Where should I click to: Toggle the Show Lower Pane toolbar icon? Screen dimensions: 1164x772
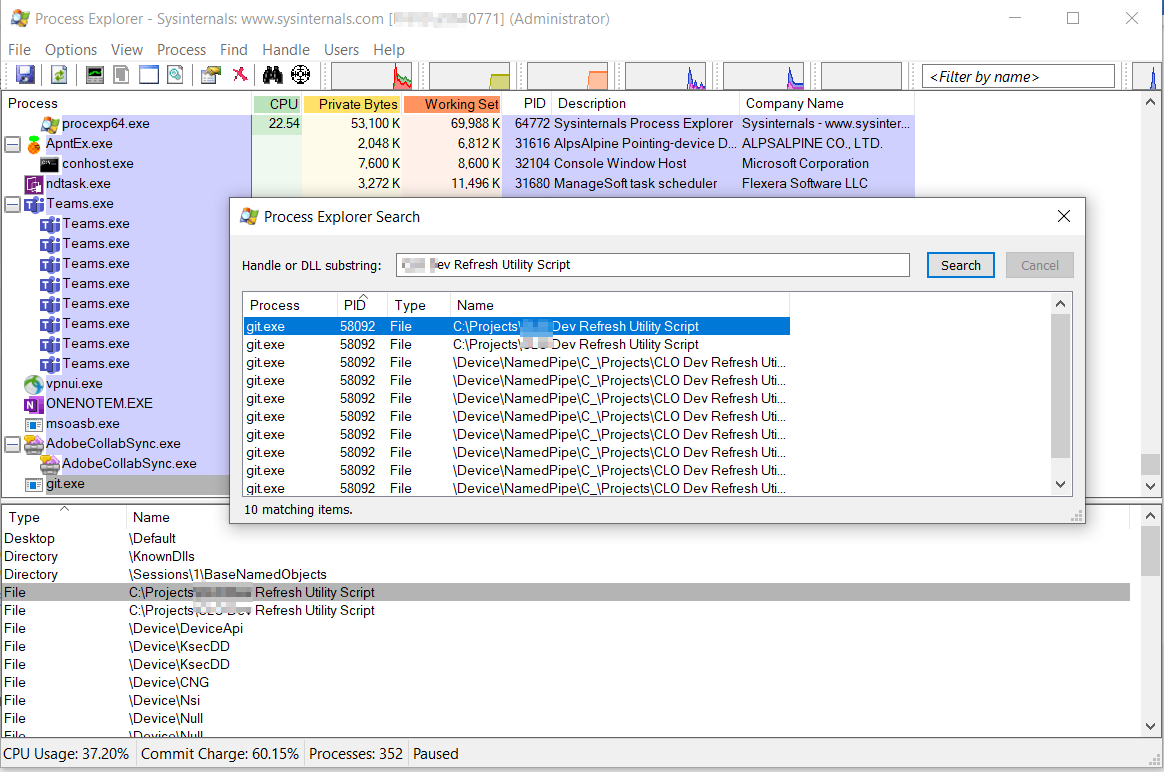click(x=149, y=75)
